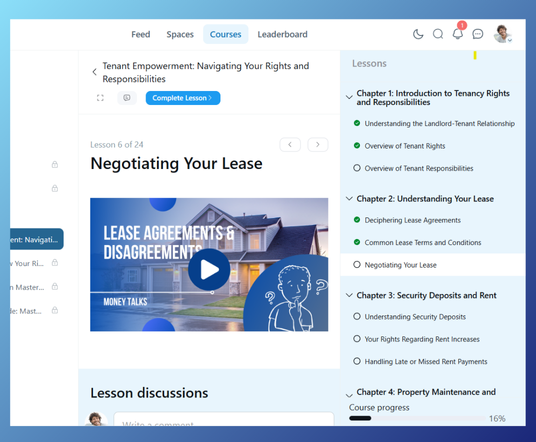Click green checkmark for Overview of Tenant Rights
536x442 pixels.
[357, 146]
